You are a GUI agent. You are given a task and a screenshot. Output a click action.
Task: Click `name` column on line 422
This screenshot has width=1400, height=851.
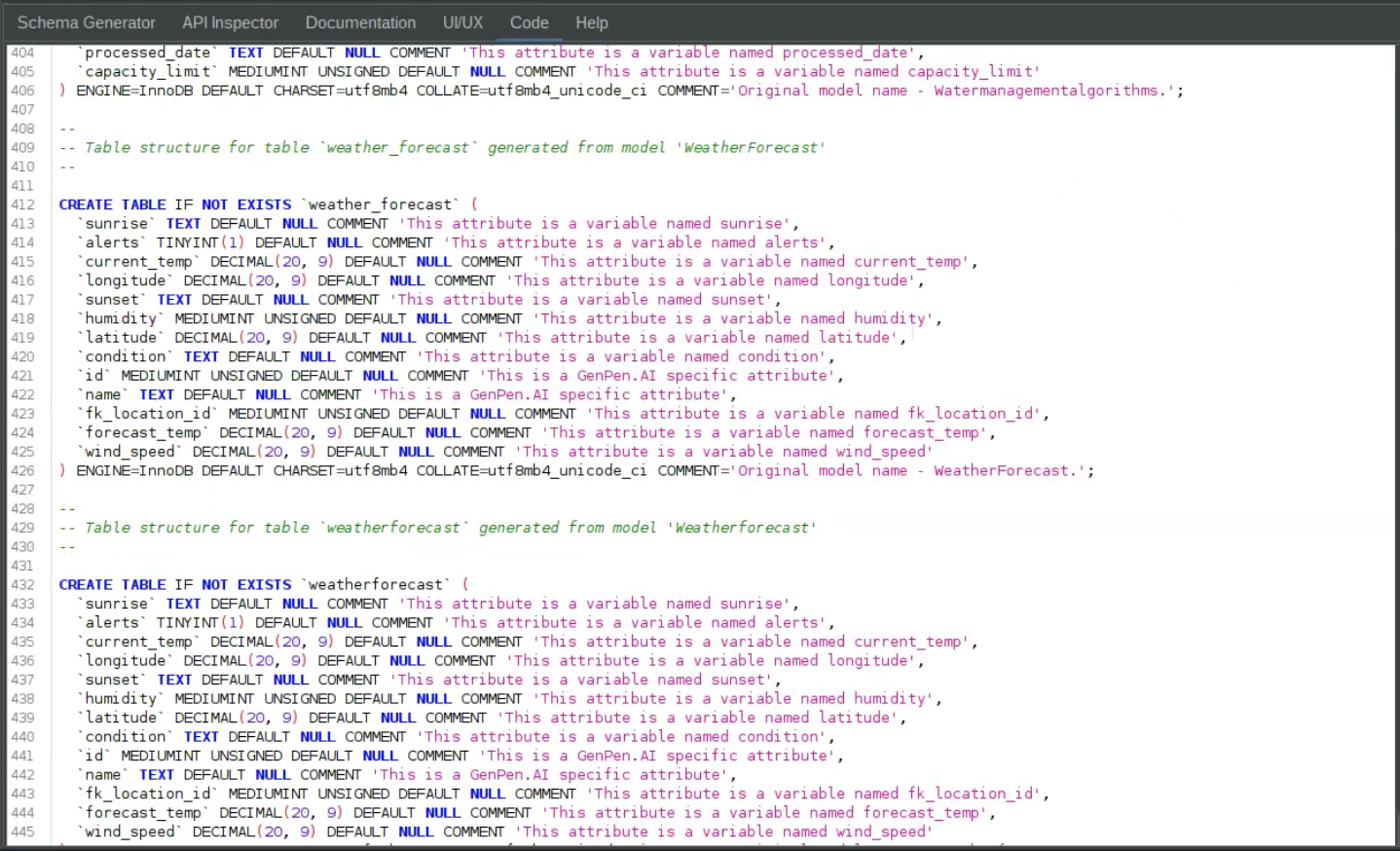pyautogui.click(x=103, y=394)
